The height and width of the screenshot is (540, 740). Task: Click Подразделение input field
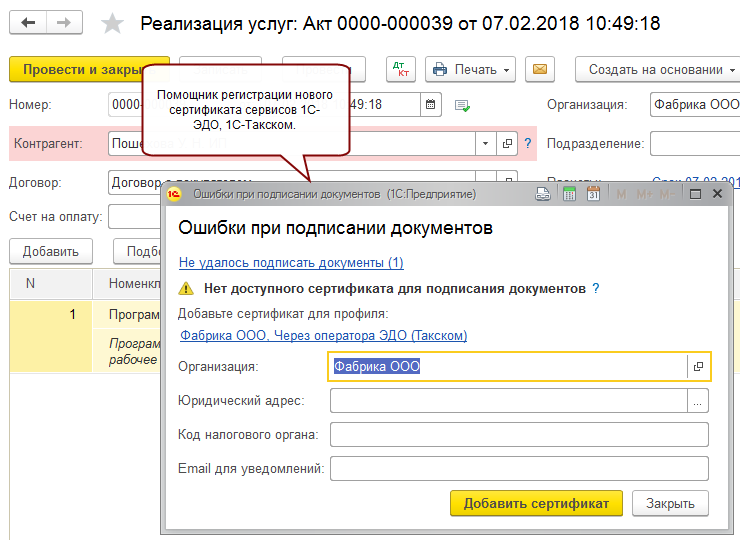coord(695,143)
